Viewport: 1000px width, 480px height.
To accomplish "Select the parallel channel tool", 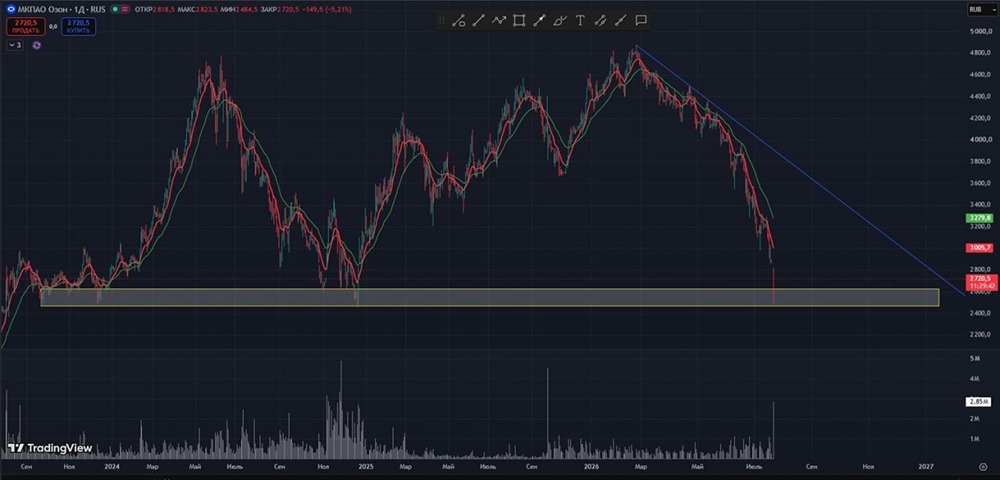I will pos(599,21).
